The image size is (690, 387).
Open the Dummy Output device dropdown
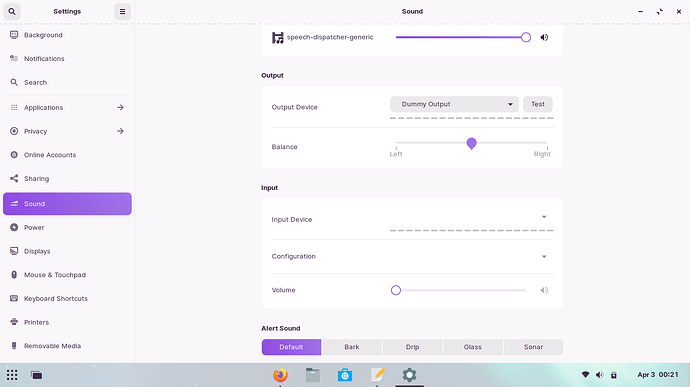[x=454, y=104]
